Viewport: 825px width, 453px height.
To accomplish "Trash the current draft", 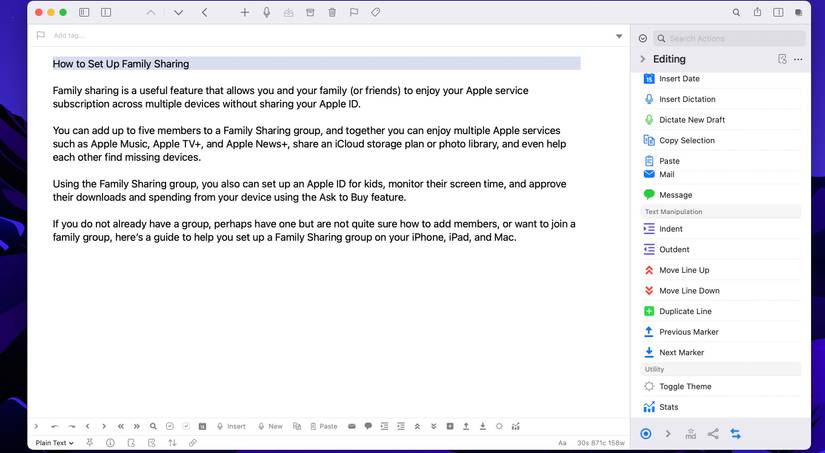I will coord(332,13).
